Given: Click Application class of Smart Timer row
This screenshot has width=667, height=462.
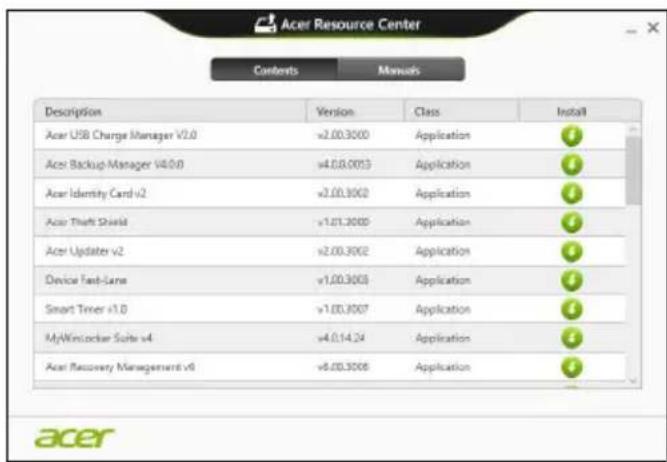Looking at the screenshot, I should point(443,309).
